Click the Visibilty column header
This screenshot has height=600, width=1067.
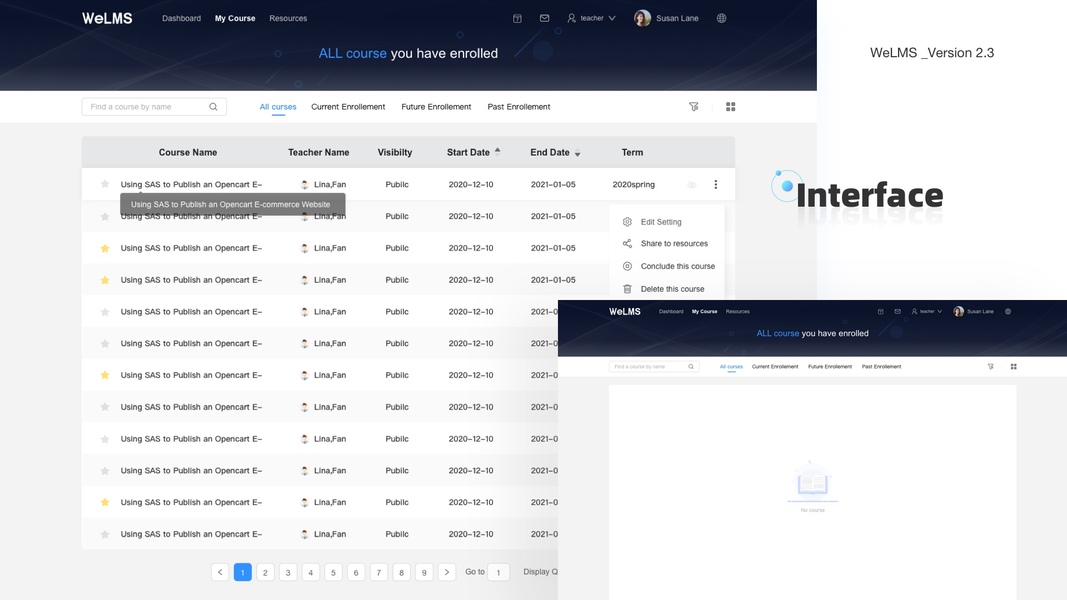click(x=395, y=152)
